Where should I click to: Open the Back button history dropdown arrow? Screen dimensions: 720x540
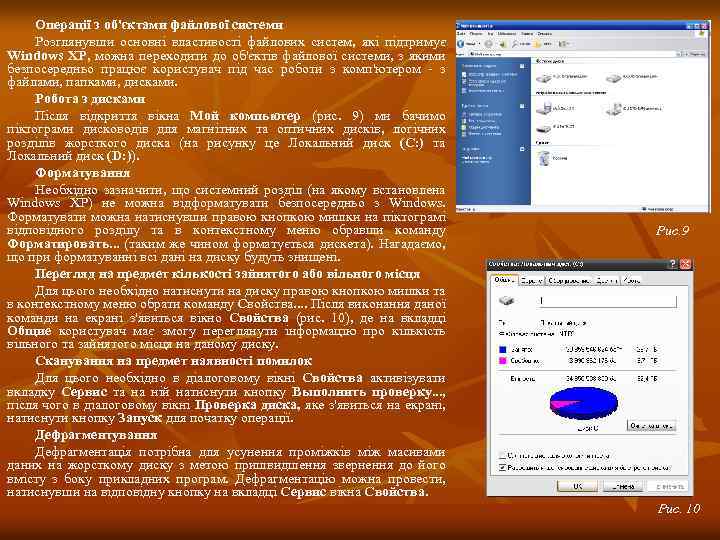pos(479,44)
